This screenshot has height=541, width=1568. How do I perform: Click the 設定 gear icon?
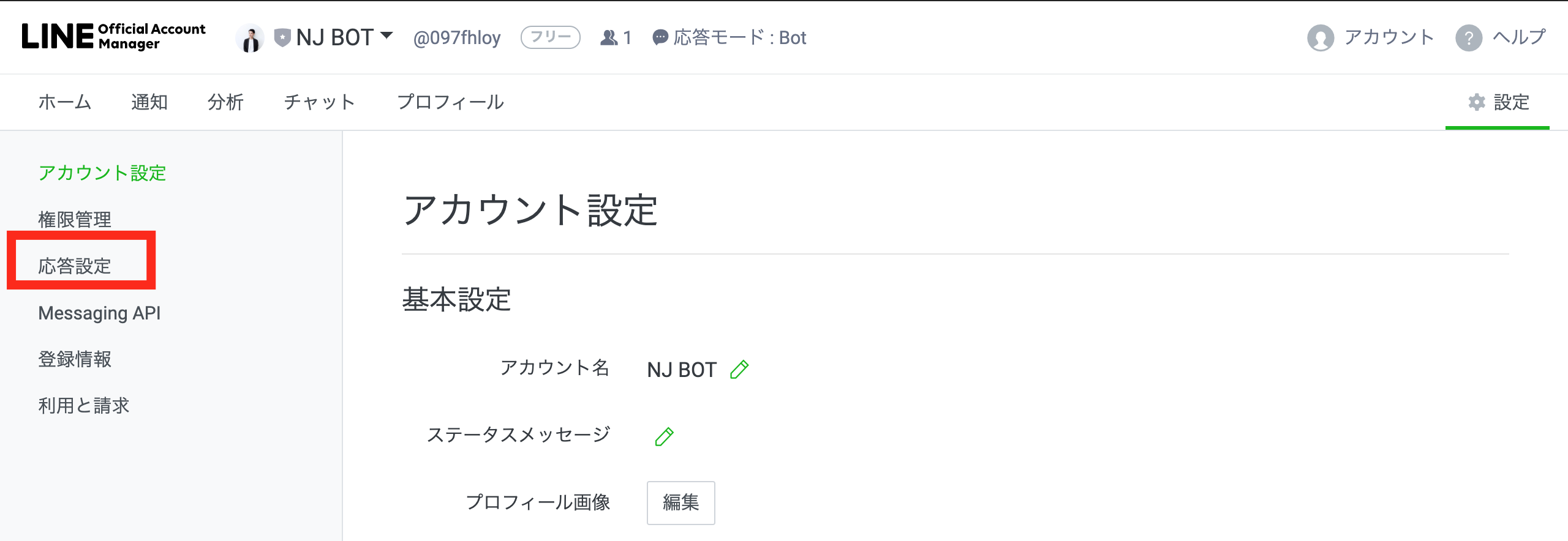1477,102
